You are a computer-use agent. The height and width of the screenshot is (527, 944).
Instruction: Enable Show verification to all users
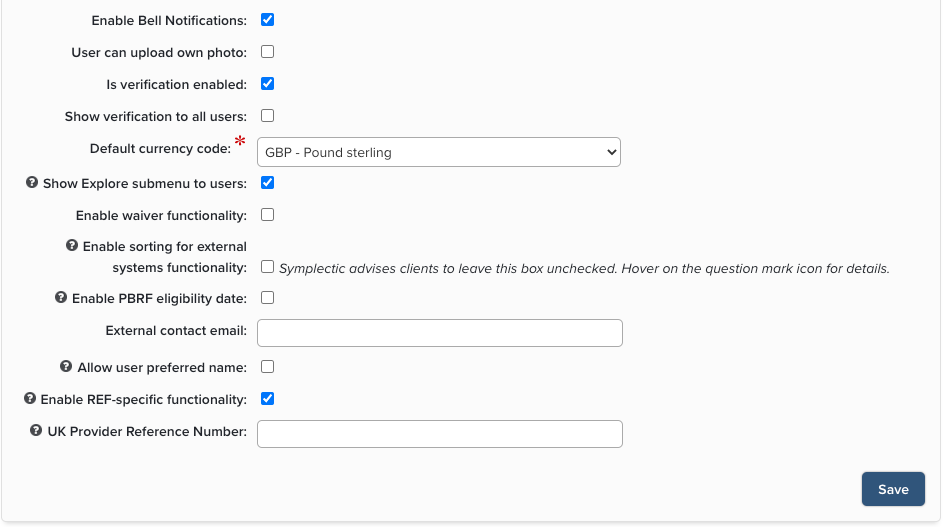pyautogui.click(x=267, y=116)
